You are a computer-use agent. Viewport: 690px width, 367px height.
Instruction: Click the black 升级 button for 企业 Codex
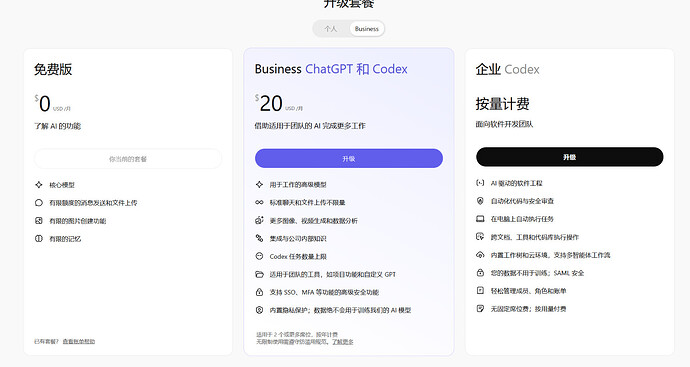coord(569,157)
